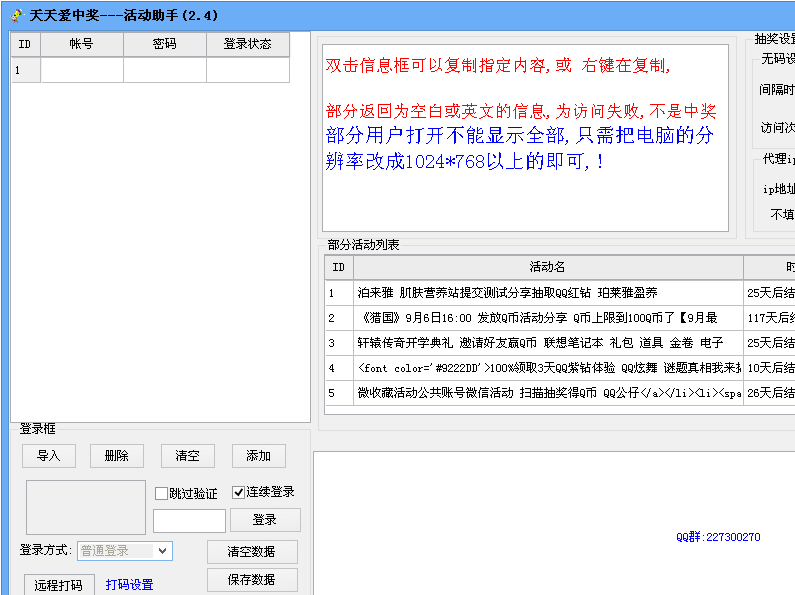Click the captcha image box
The image size is (795, 595).
point(86,507)
